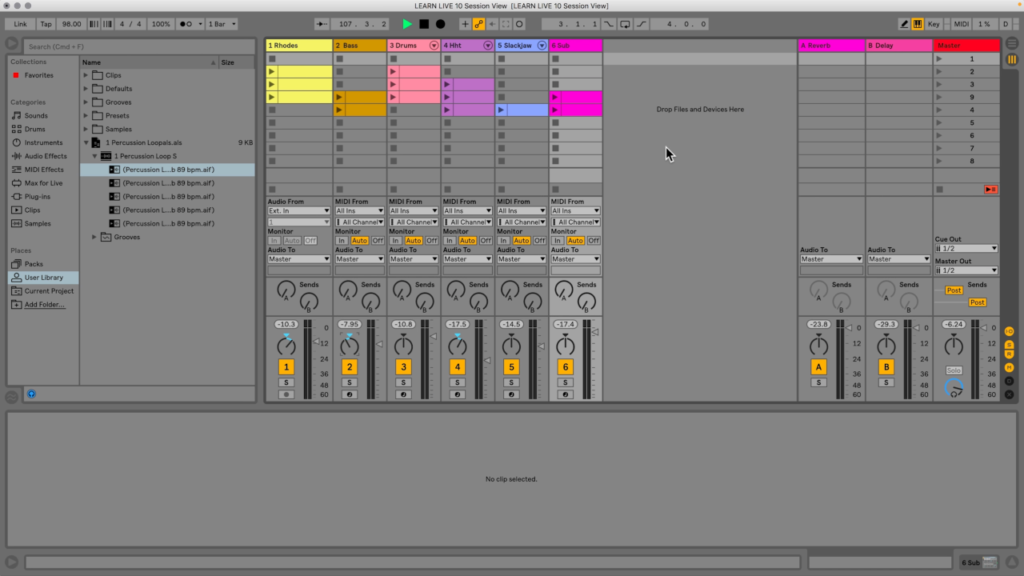Screen dimensions: 1024x576
Task: Enable the Follow playback arrow icon
Action: [x=319, y=23]
